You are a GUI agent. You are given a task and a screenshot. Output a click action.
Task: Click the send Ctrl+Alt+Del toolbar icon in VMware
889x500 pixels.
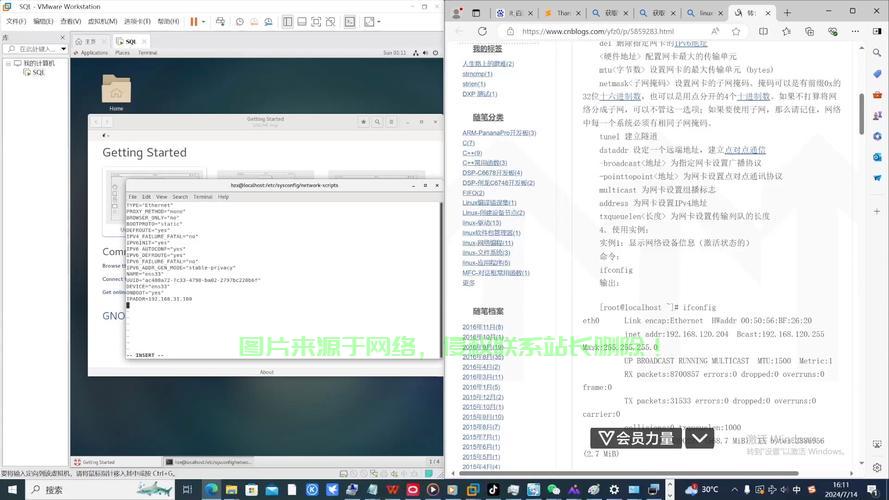pos(220,22)
